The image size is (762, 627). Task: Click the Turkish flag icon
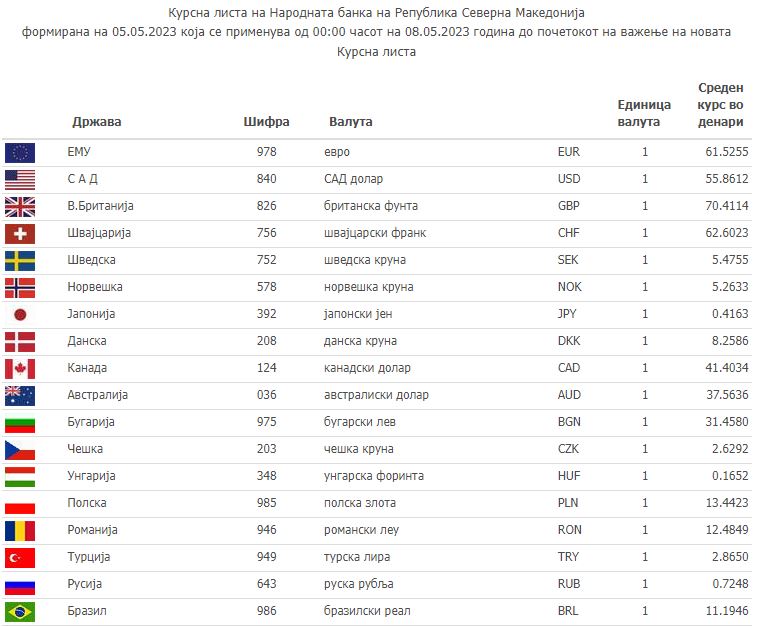coord(20,557)
